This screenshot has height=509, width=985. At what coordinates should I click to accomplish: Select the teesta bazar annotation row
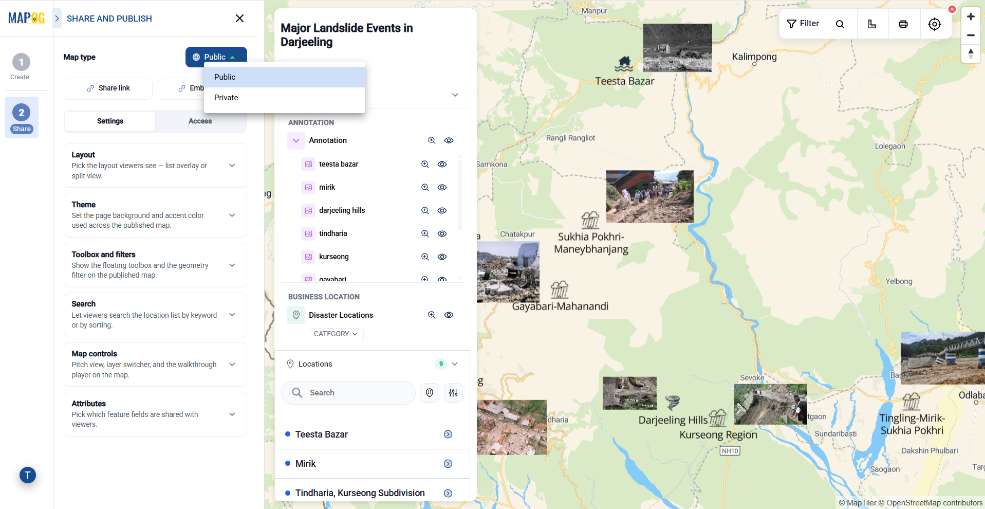374,164
